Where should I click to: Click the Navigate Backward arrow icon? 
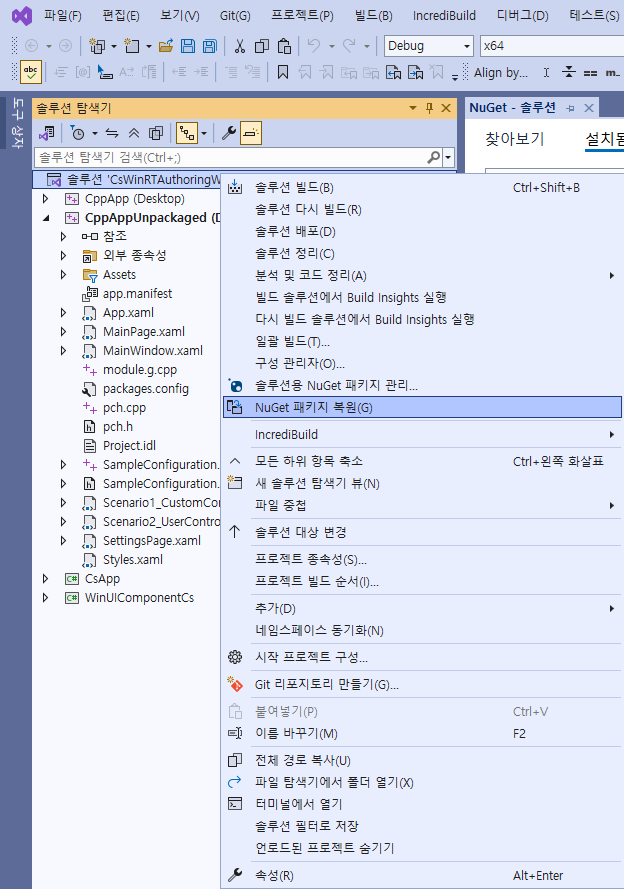click(32, 46)
